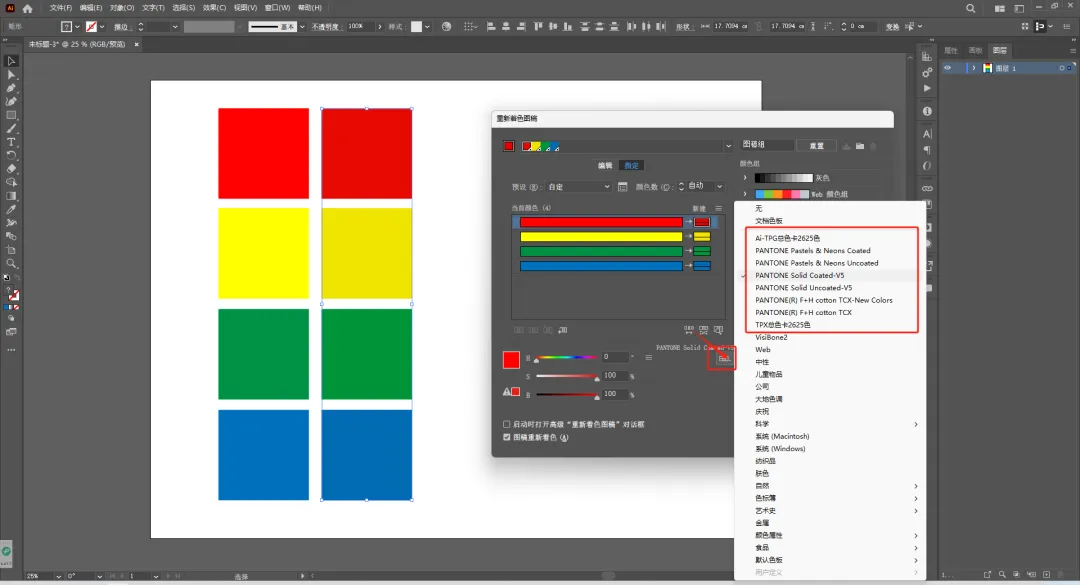Click the out-of-gamut warning icon

point(507,391)
